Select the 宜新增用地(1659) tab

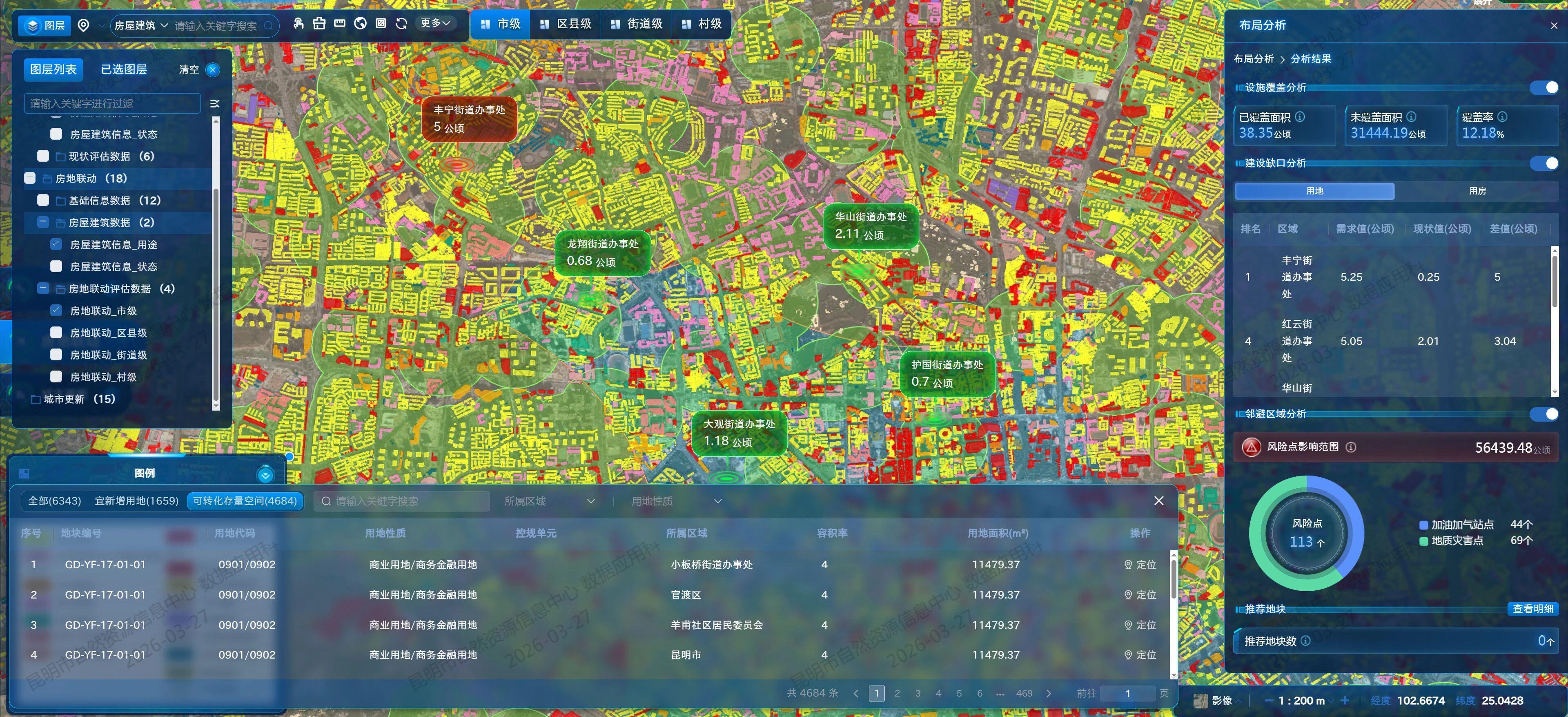(x=136, y=501)
